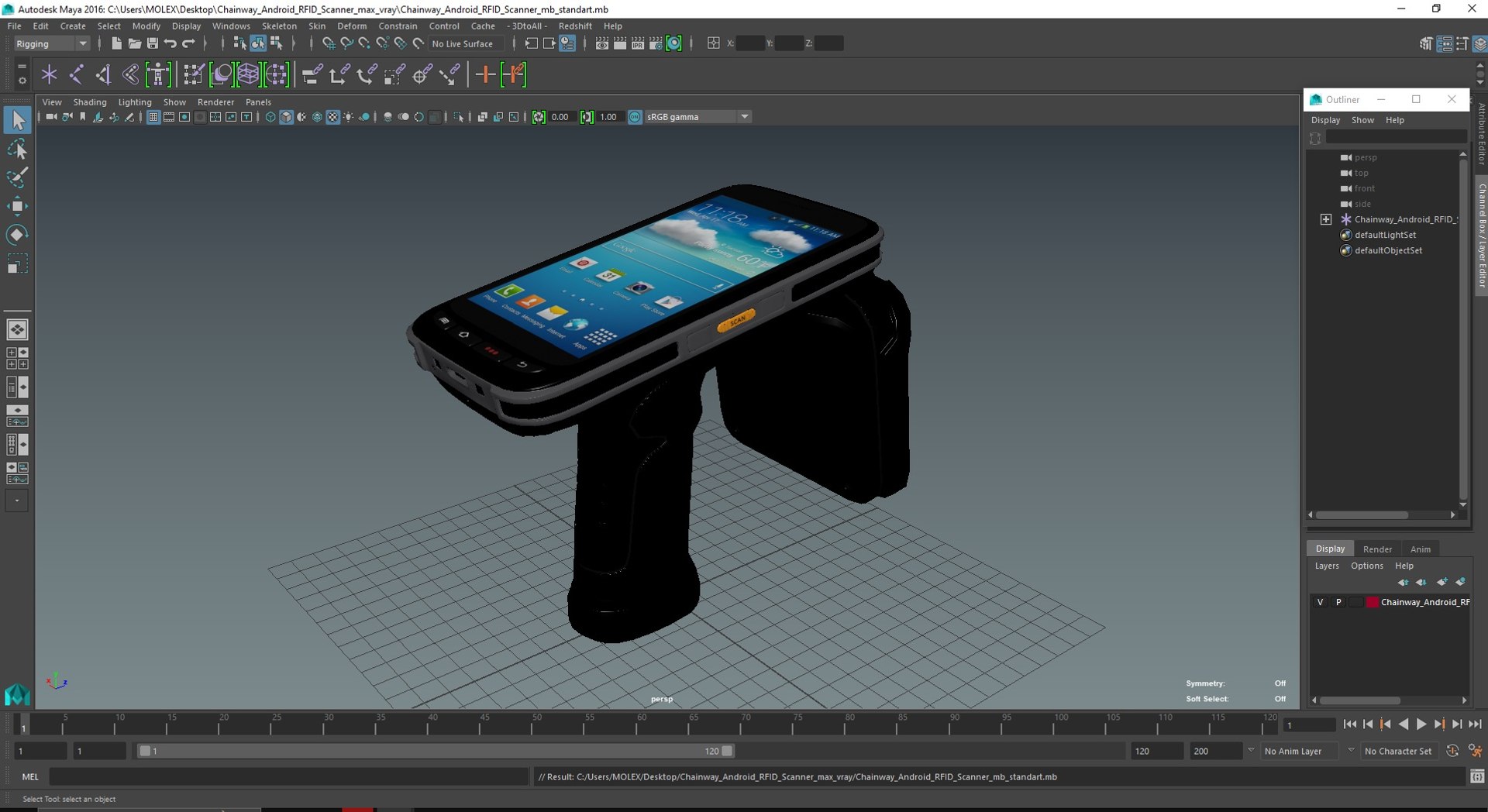Activate the Move tool

[x=17, y=206]
